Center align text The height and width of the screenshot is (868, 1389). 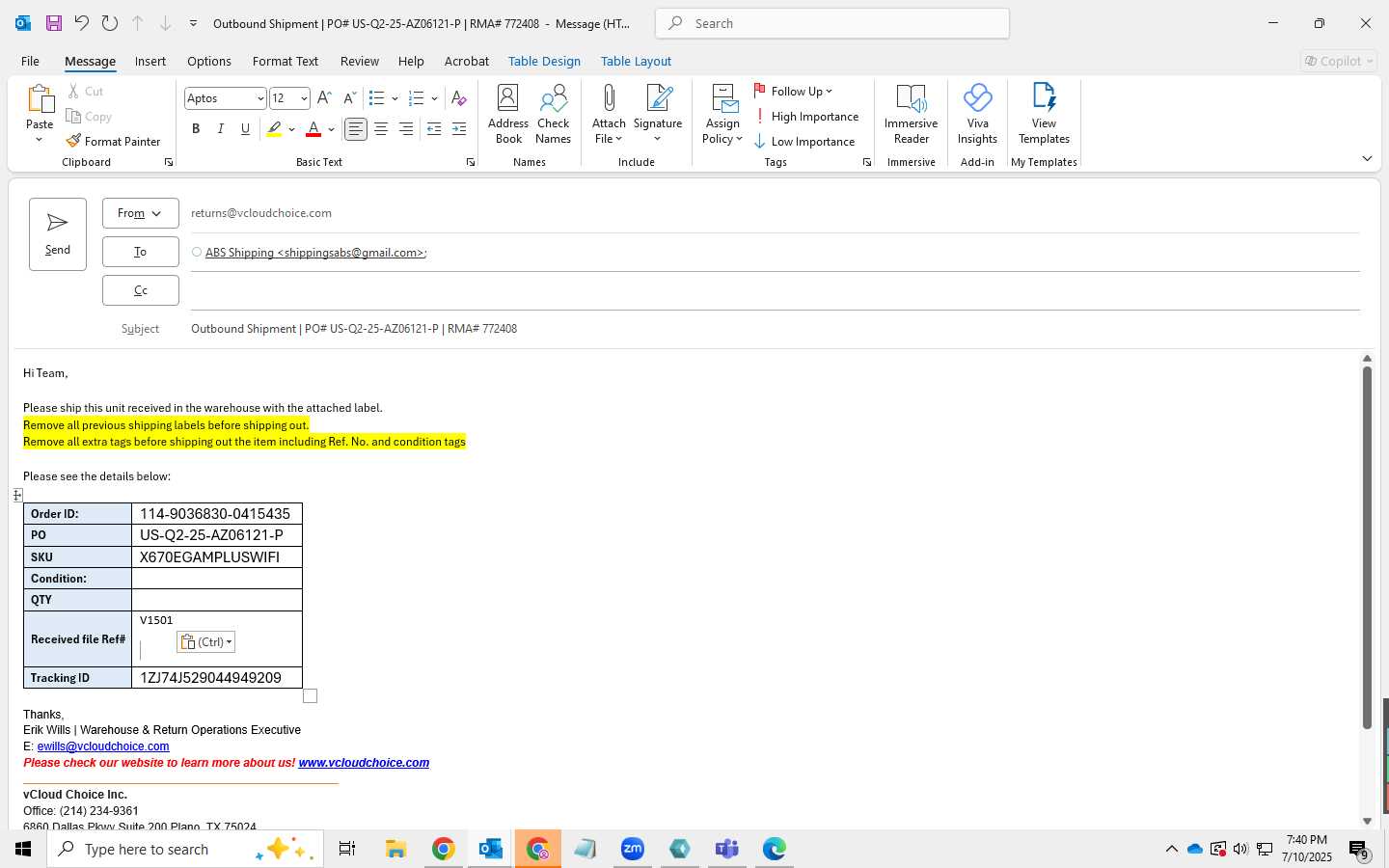[381, 129]
